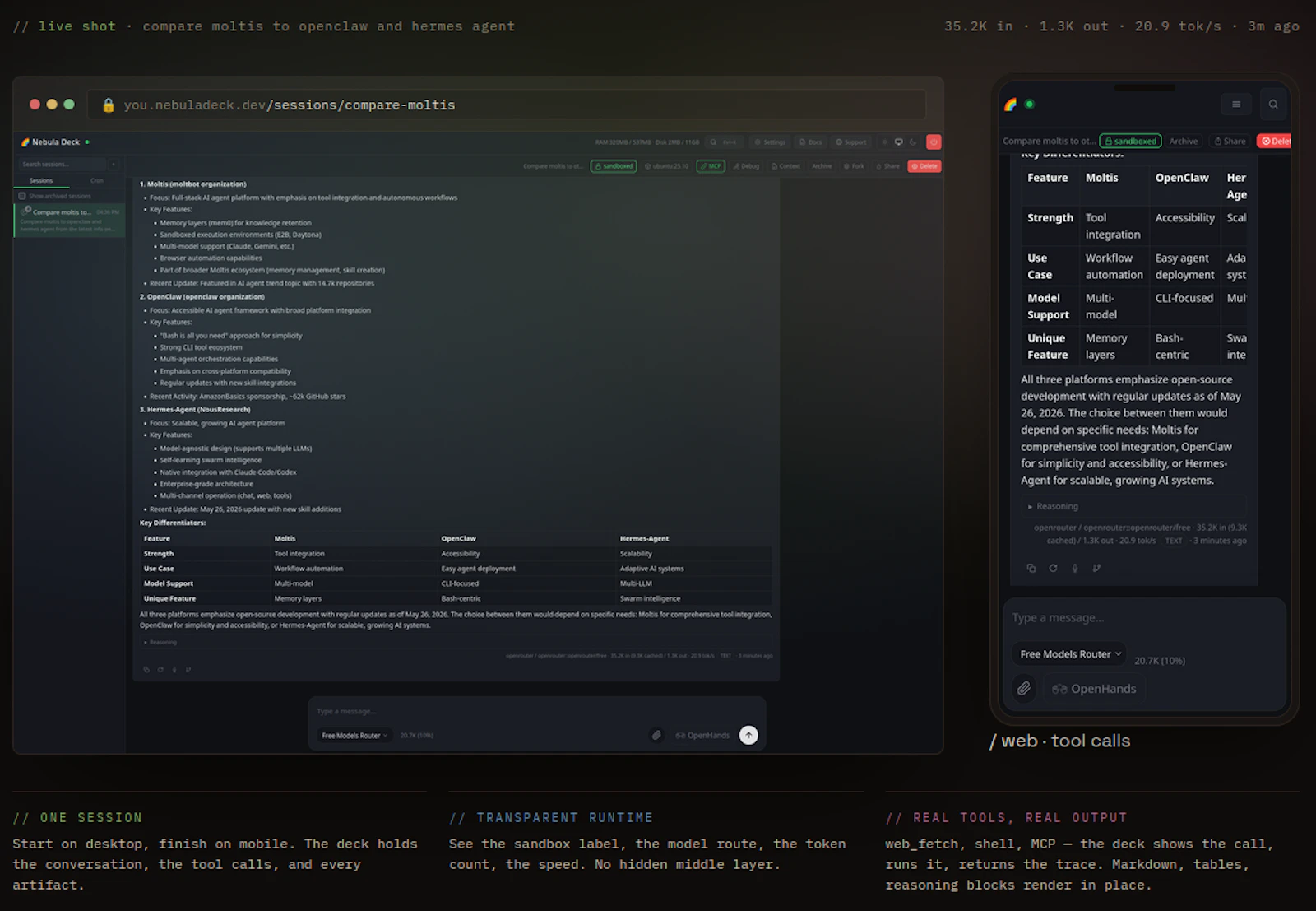Viewport: 1316px width, 911px height.
Task: Select OpenHands agent in desktop composer
Action: pos(703,736)
